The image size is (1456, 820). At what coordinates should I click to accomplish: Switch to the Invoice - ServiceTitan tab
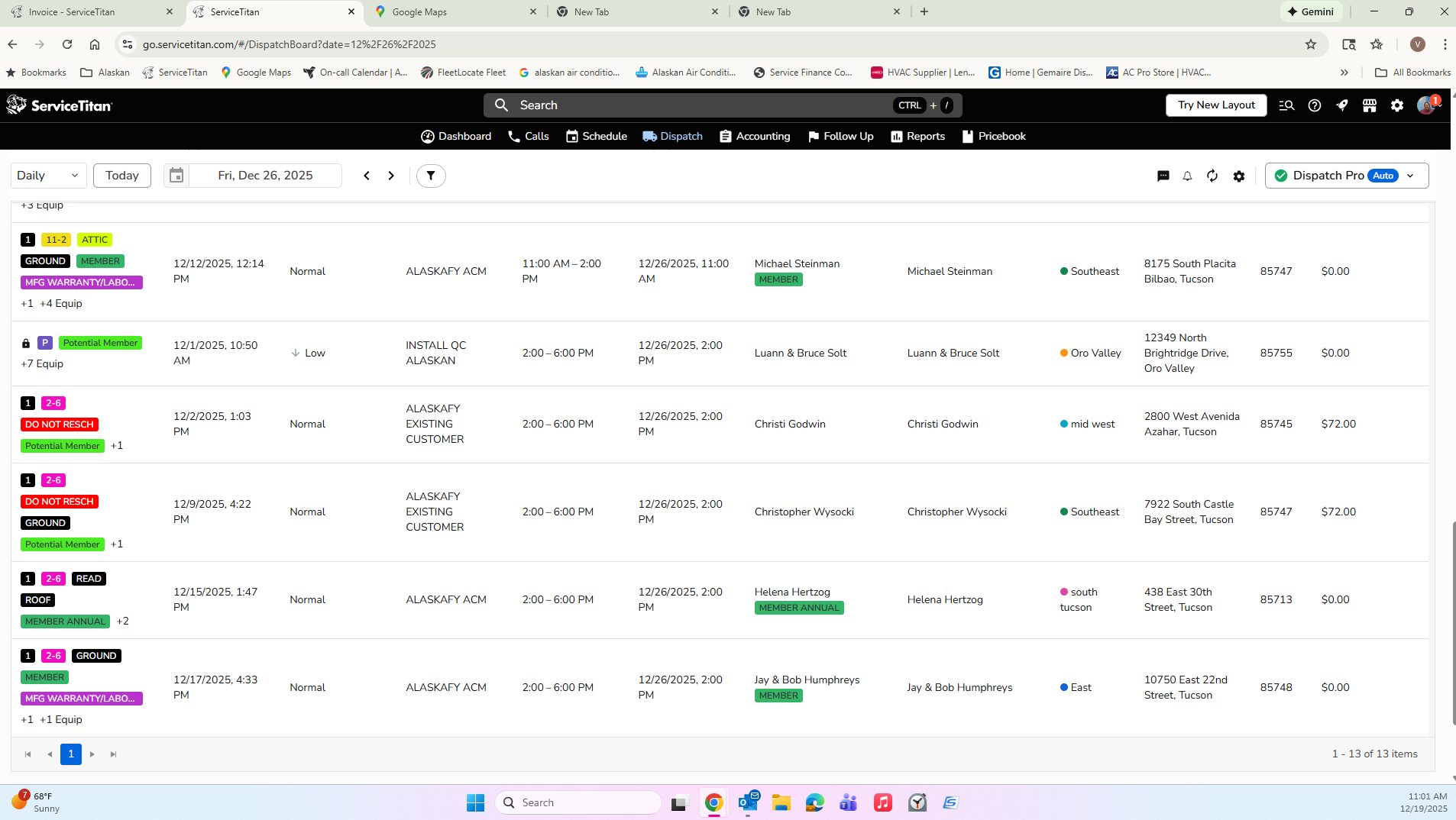(92, 11)
